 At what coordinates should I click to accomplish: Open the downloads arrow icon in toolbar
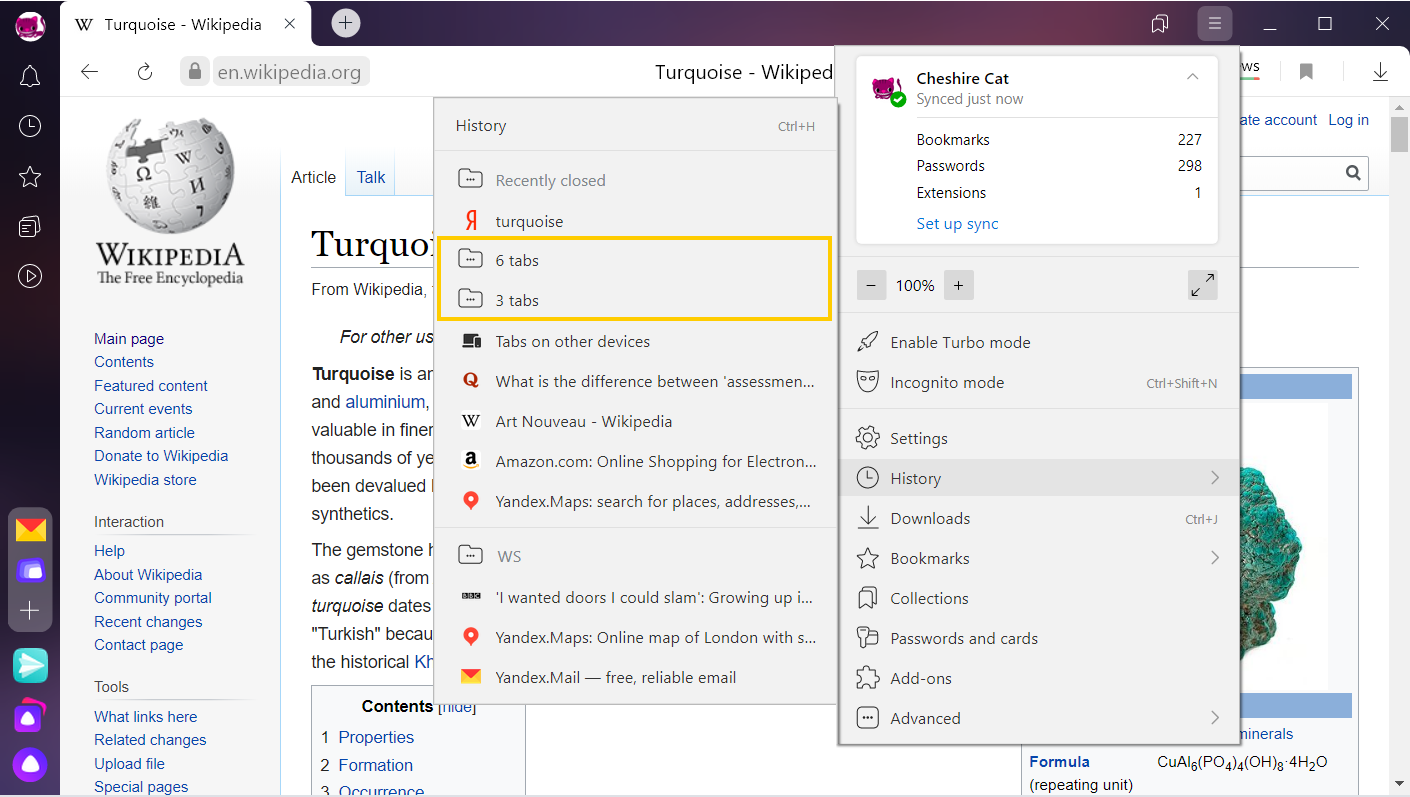pyautogui.click(x=1380, y=72)
